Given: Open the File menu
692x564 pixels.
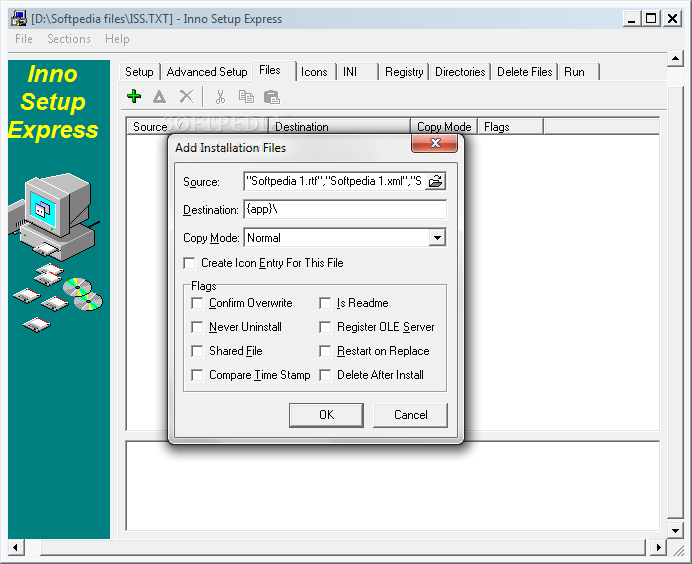Looking at the screenshot, I should (x=23, y=39).
